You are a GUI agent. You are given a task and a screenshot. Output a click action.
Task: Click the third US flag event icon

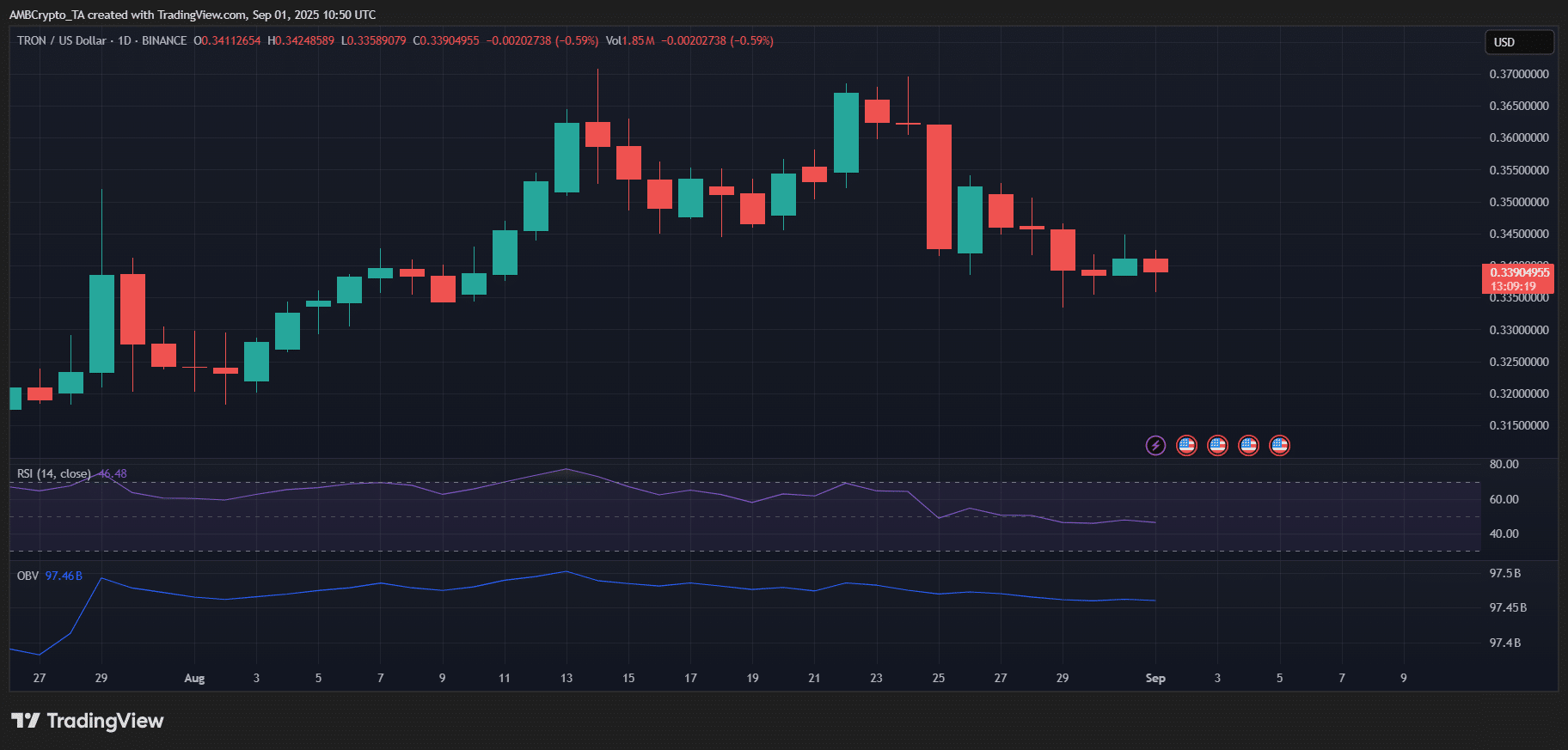[1248, 445]
